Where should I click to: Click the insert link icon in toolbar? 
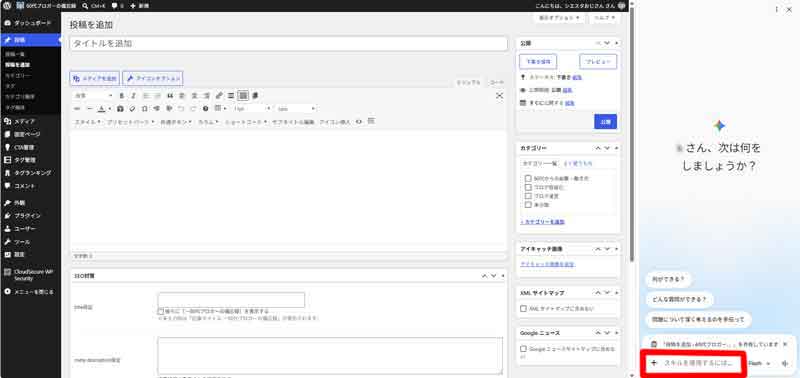[x=219, y=95]
